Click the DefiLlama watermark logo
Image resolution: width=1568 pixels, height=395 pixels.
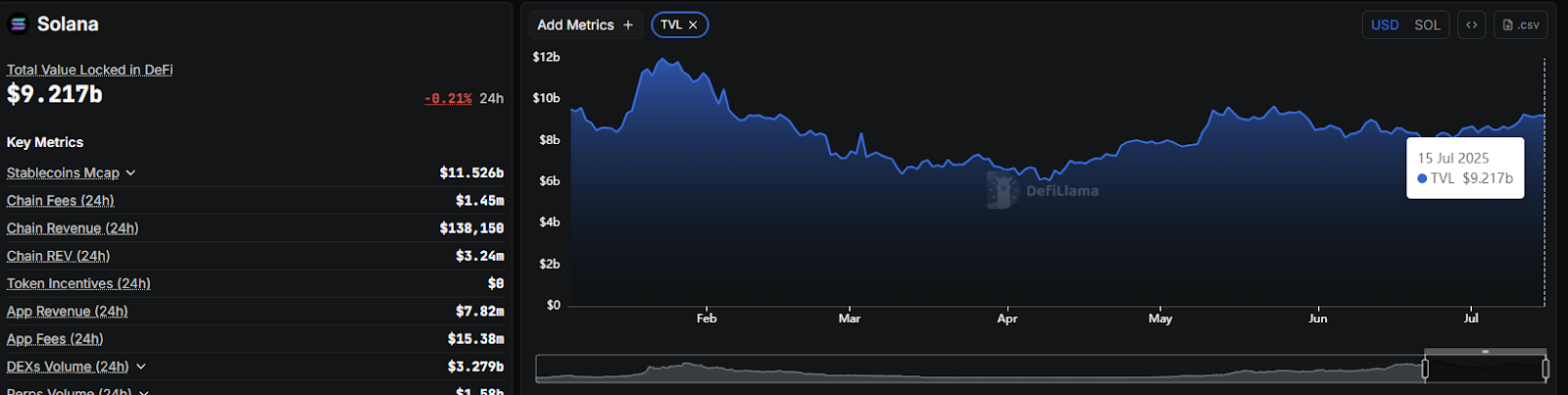pyautogui.click(x=1003, y=190)
